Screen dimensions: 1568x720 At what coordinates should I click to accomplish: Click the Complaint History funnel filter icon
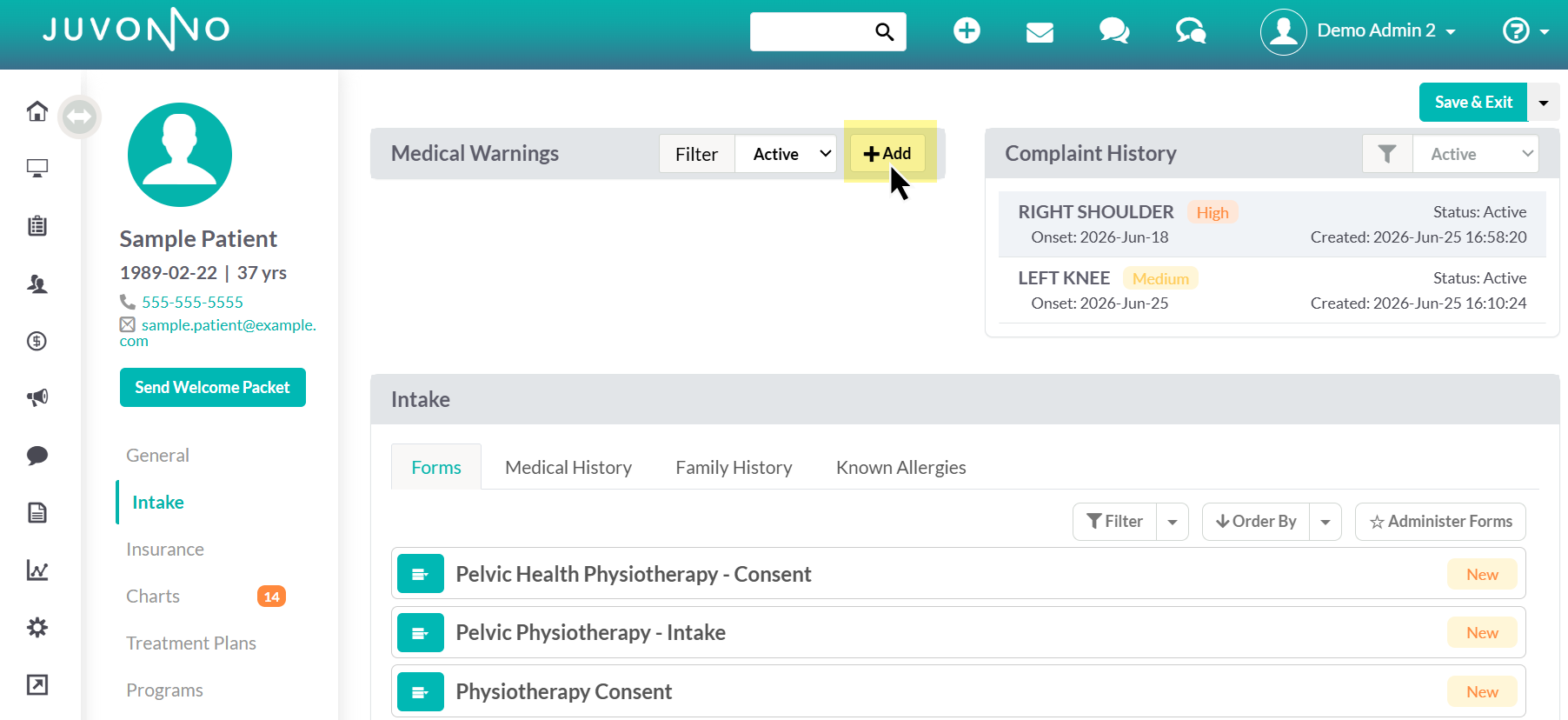(1387, 154)
